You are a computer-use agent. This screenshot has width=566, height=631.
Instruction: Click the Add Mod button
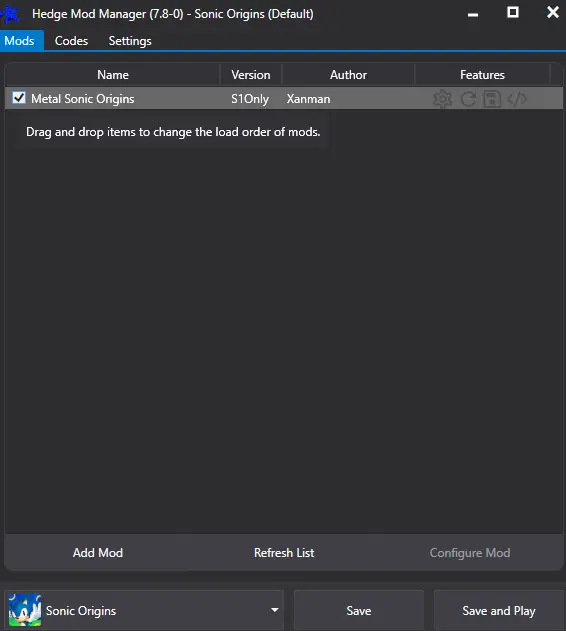[x=98, y=553]
